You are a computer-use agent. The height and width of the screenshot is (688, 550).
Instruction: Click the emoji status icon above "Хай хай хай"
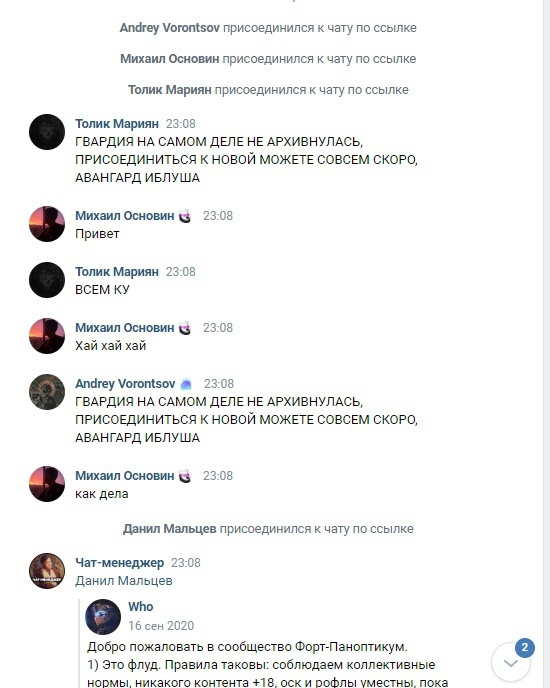coord(185,328)
